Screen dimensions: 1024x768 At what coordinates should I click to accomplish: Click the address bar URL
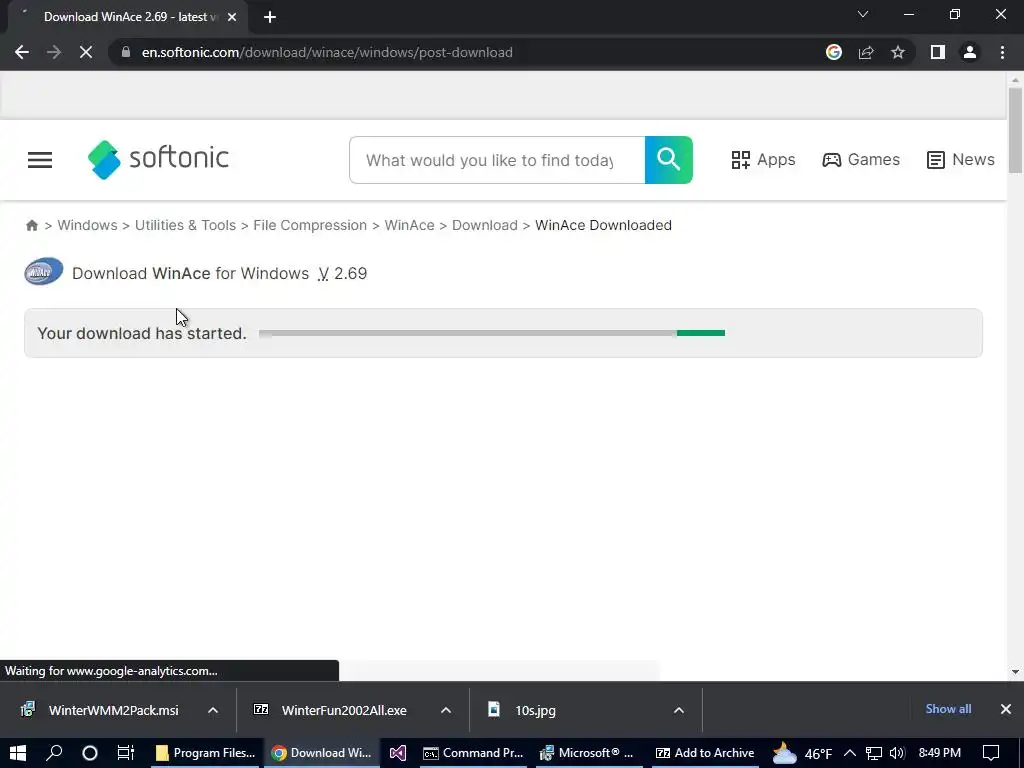coord(327,52)
